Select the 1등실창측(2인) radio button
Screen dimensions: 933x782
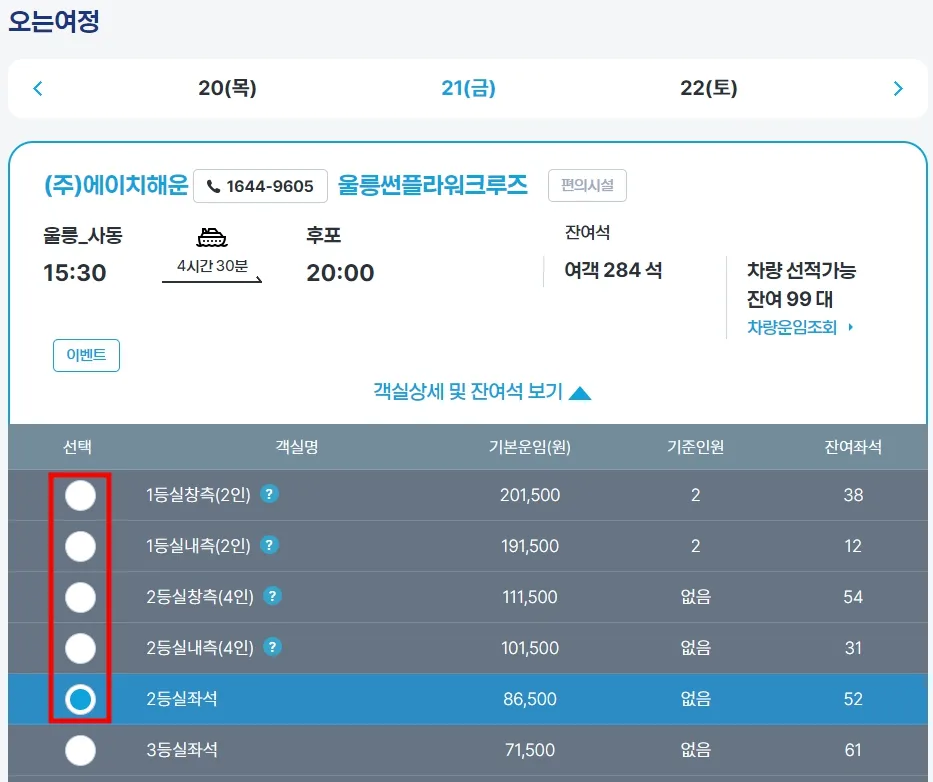pyautogui.click(x=80, y=495)
